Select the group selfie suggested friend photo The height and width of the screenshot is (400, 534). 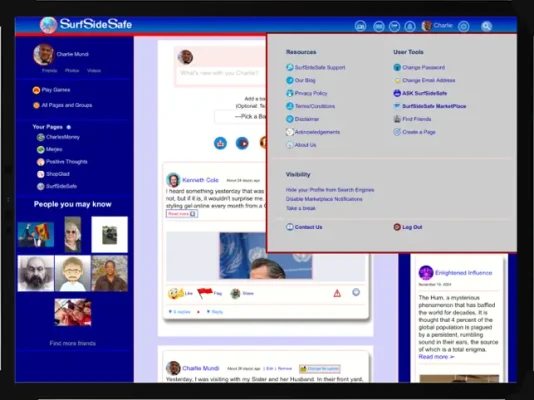pyautogui.click(x=73, y=312)
